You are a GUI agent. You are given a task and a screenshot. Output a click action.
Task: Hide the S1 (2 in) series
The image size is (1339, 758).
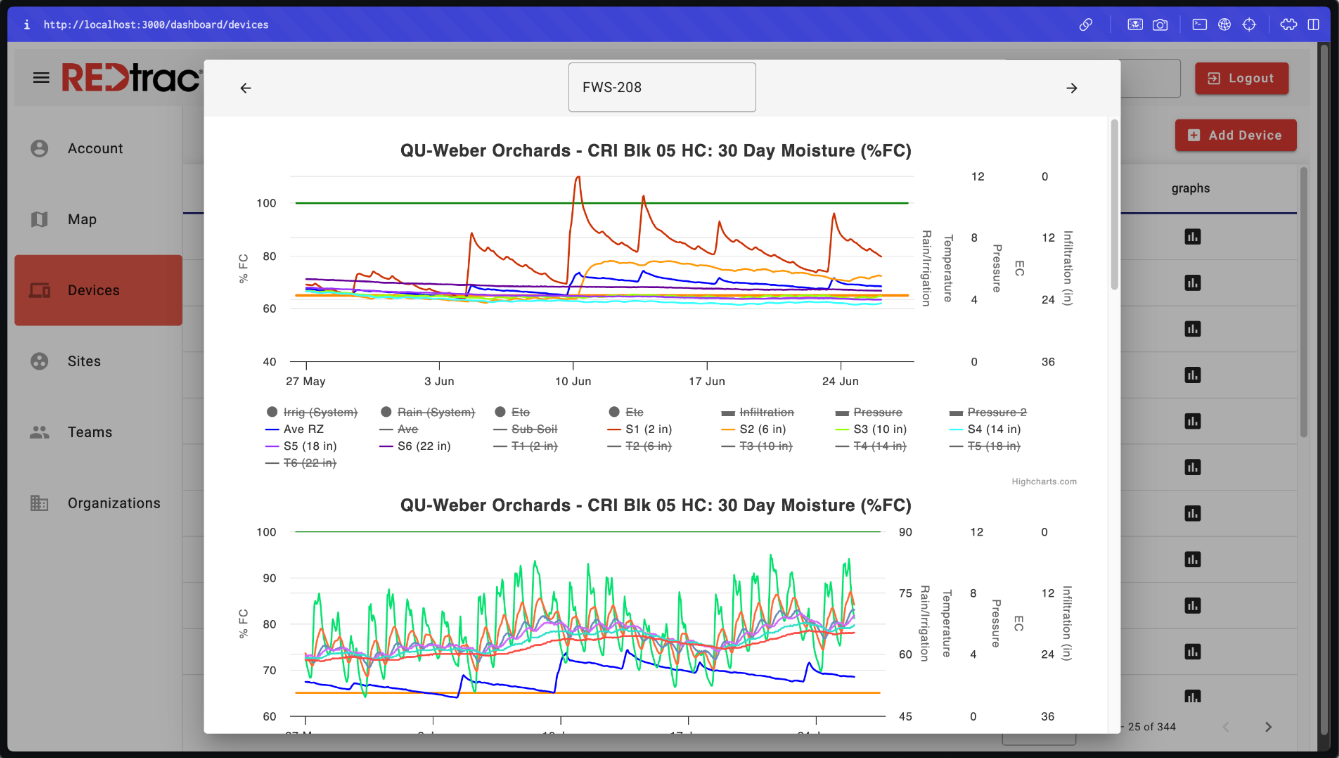pyautogui.click(x=640, y=429)
